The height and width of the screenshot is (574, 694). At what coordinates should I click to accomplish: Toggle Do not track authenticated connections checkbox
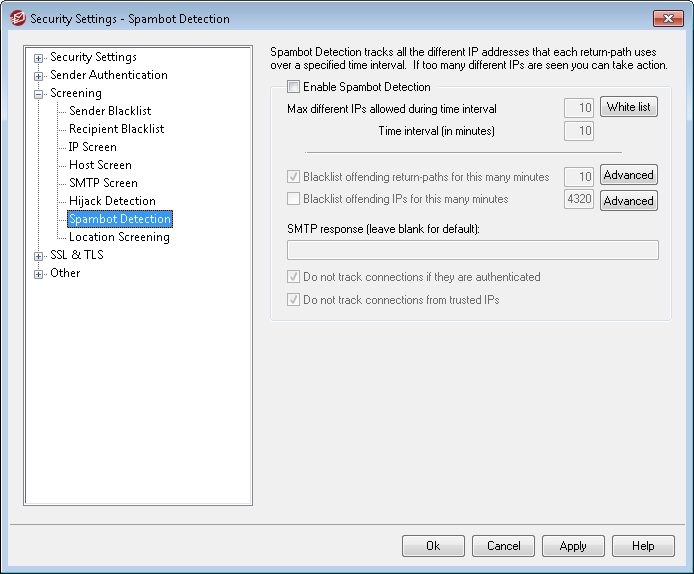pos(294,277)
